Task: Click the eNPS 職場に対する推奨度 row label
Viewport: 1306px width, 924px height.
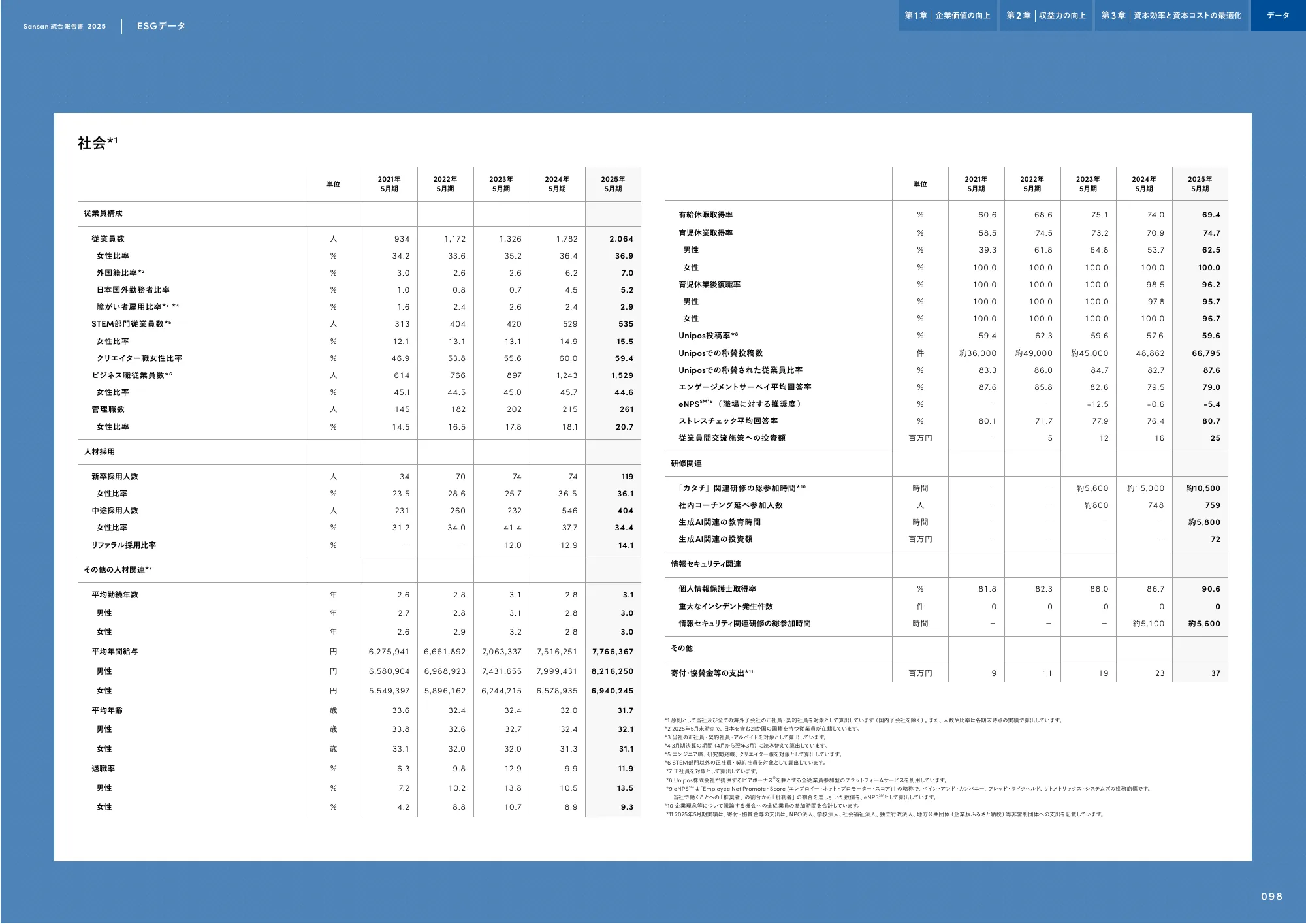Action: (x=739, y=404)
